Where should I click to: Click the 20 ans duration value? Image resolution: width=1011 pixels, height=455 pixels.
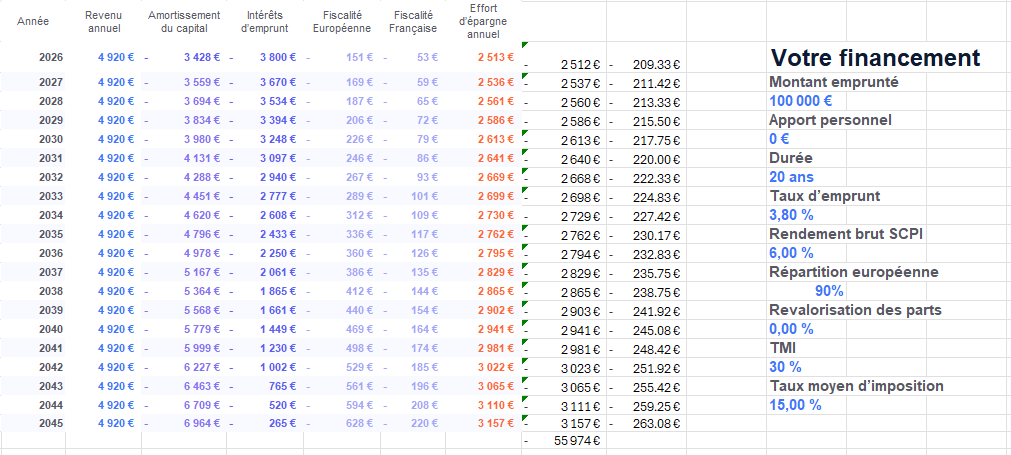[791, 177]
